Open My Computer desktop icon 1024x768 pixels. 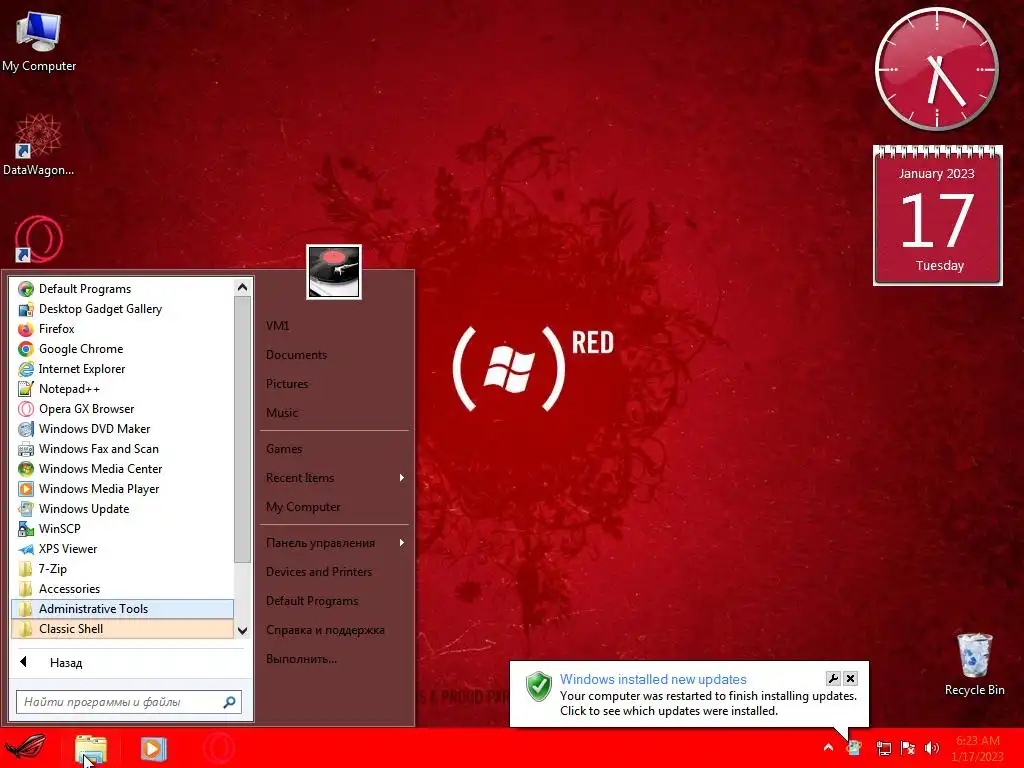click(39, 40)
